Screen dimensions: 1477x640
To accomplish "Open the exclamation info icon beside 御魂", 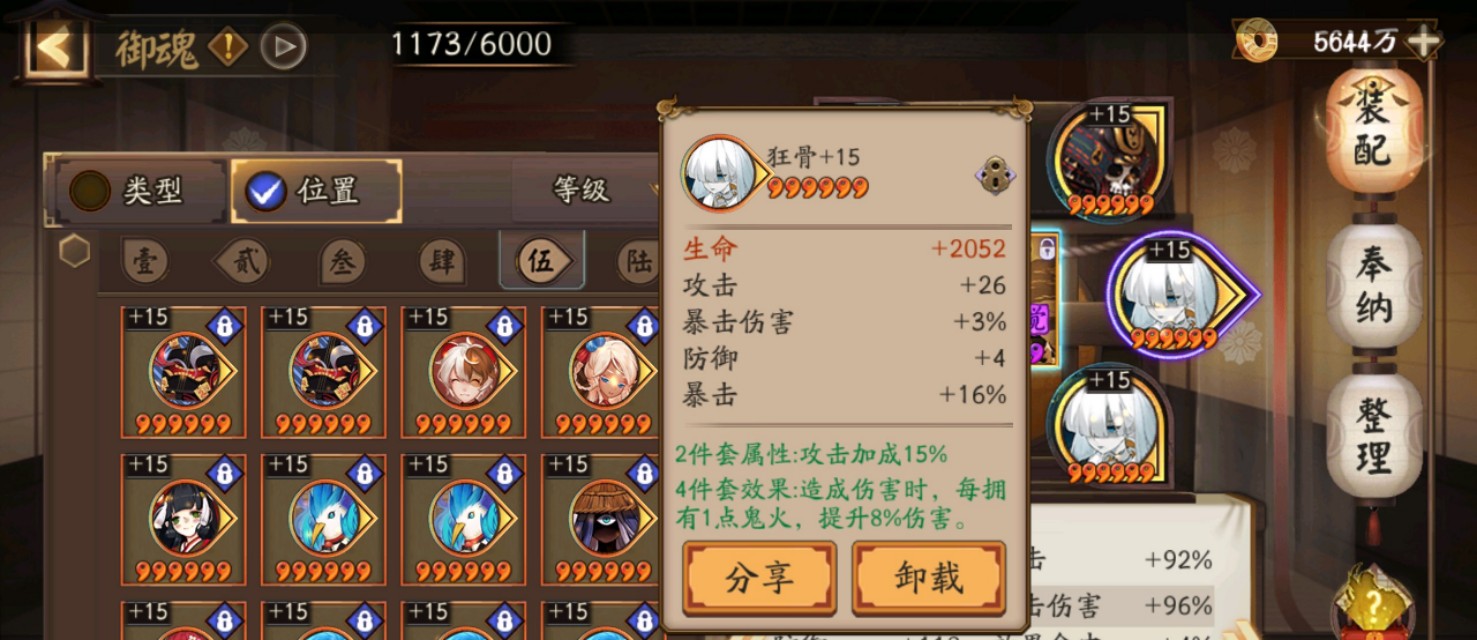I will tap(228, 46).
